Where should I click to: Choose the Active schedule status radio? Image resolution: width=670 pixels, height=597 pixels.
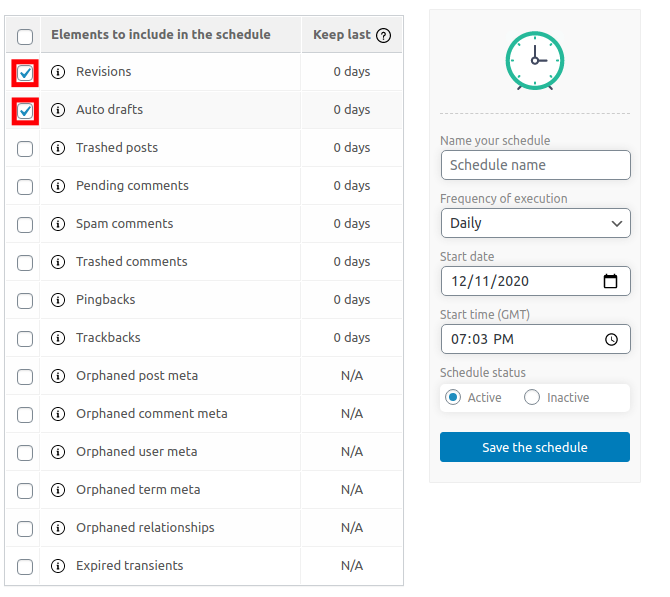[x=453, y=397]
